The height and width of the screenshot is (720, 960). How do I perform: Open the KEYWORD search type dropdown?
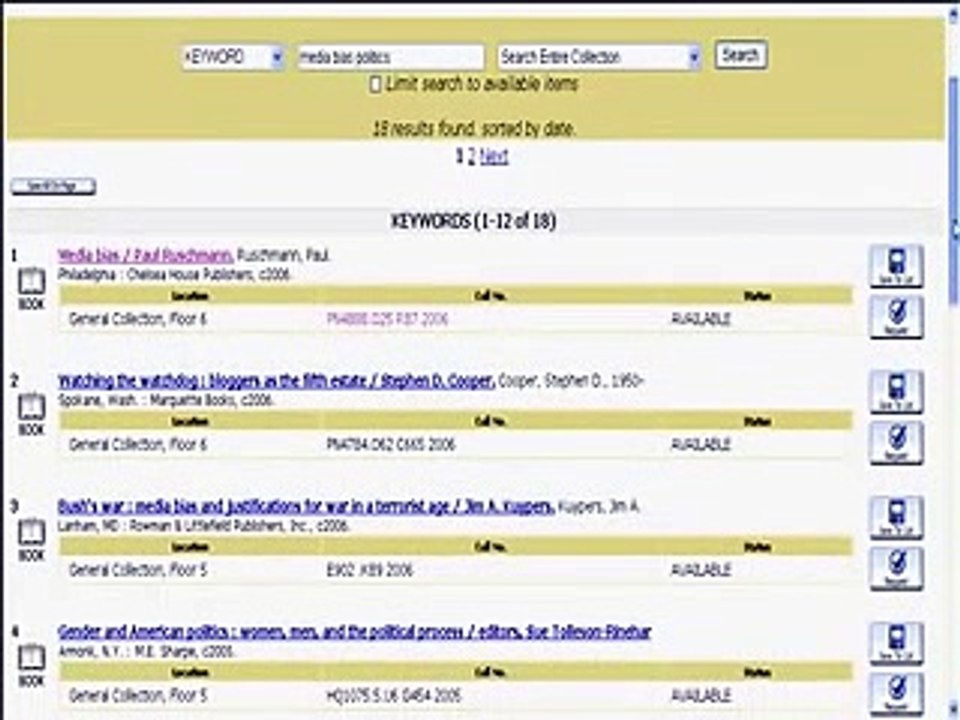point(233,57)
